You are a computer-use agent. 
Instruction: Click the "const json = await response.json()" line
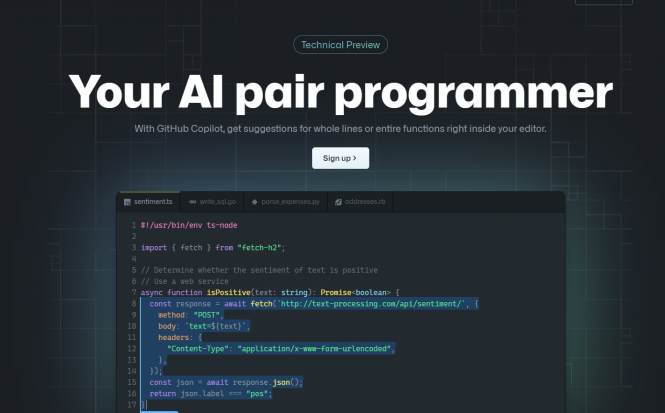pos(226,382)
